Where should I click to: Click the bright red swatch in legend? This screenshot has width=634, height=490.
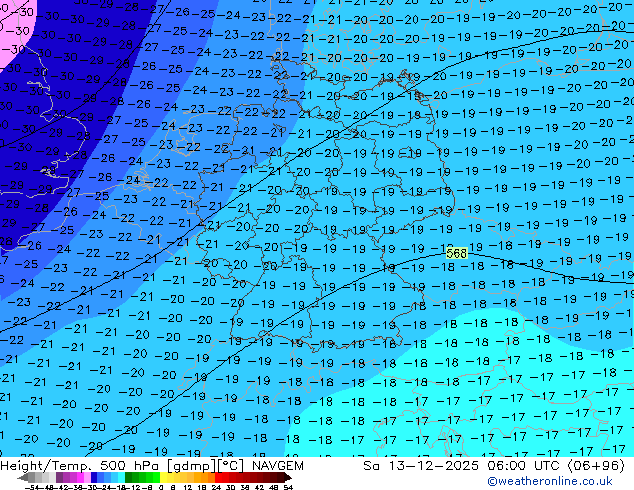pyautogui.click(x=218, y=478)
